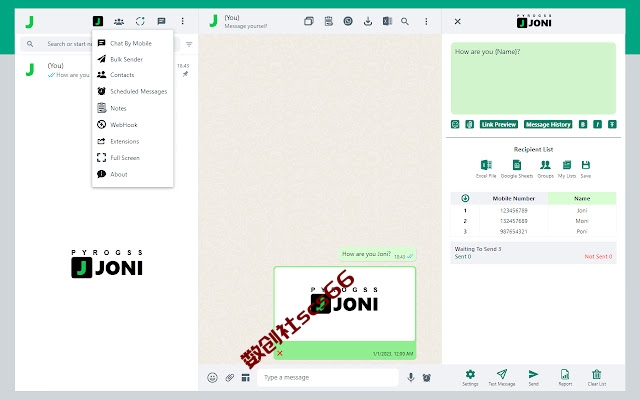
Task: Open the status circle icon
Action: point(140,21)
